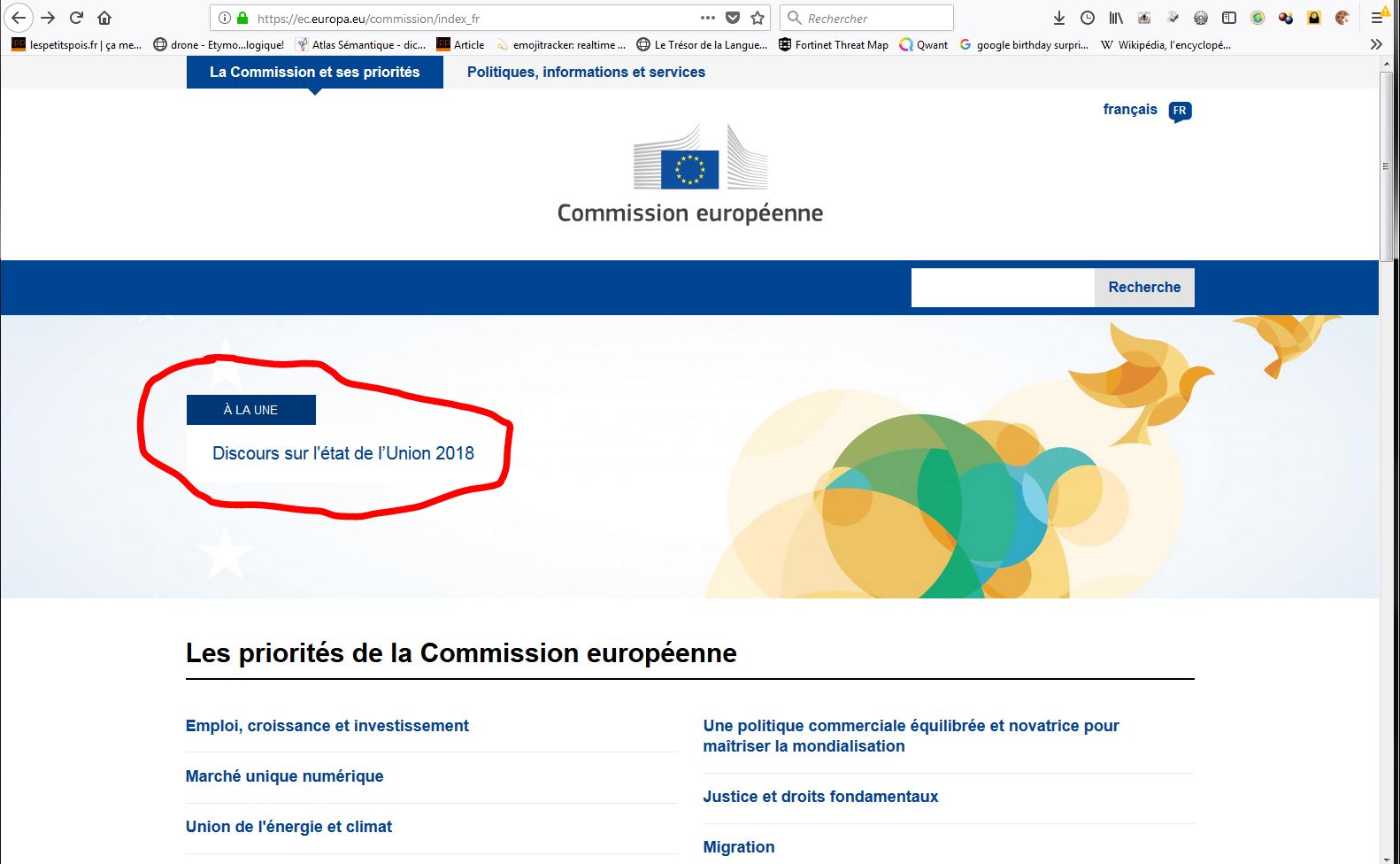The height and width of the screenshot is (864, 1400).
Task: Click the red and blue spheres extension icon
Action: pos(1286,18)
